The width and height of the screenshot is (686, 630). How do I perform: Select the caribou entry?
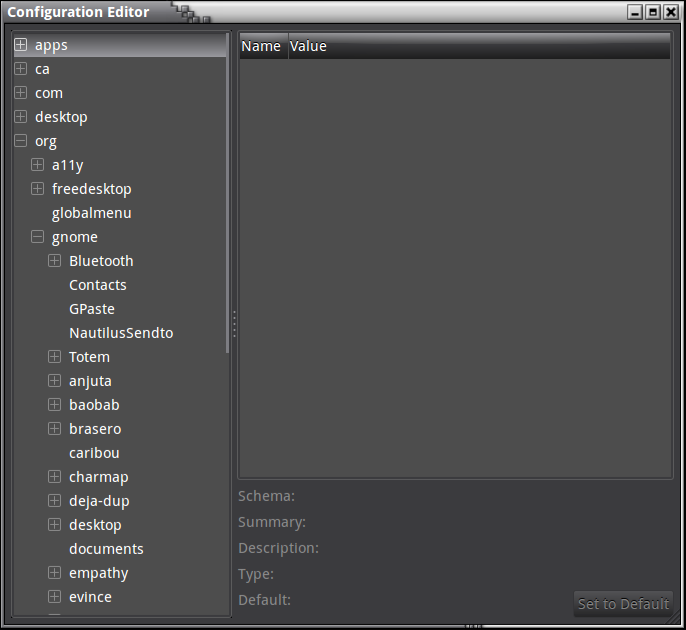tap(94, 453)
